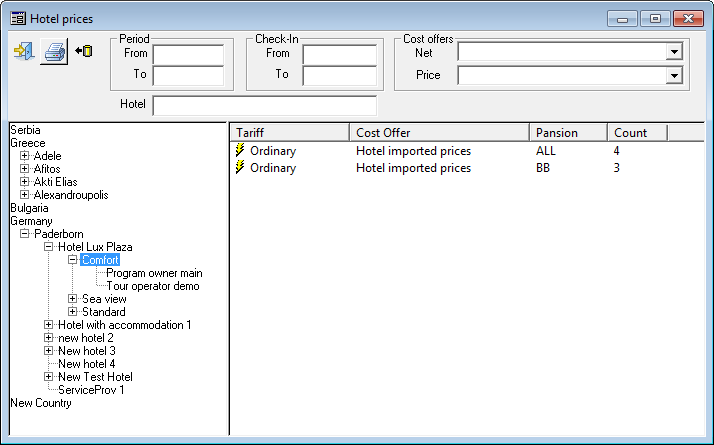Expand the Sea view node
This screenshot has width=714, height=445.
(73, 299)
